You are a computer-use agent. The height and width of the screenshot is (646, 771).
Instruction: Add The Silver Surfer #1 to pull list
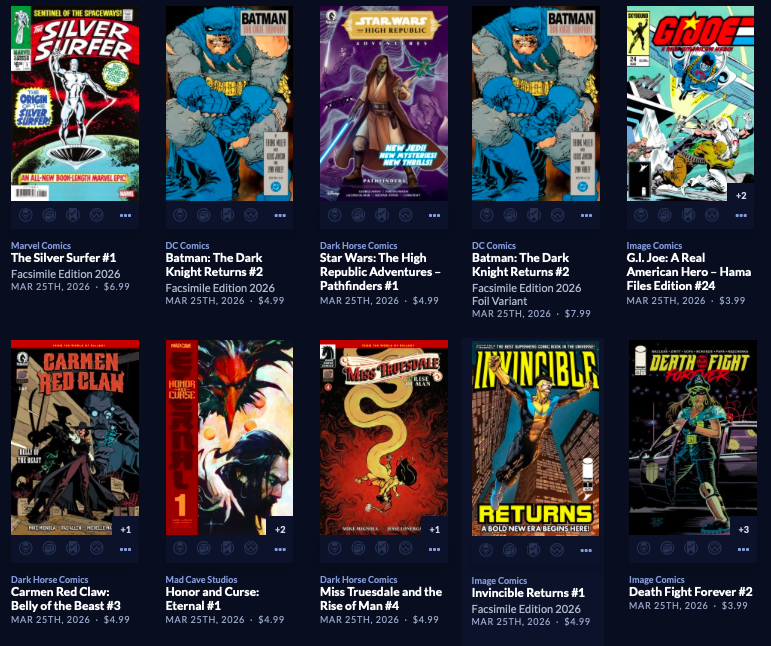tap(26, 215)
